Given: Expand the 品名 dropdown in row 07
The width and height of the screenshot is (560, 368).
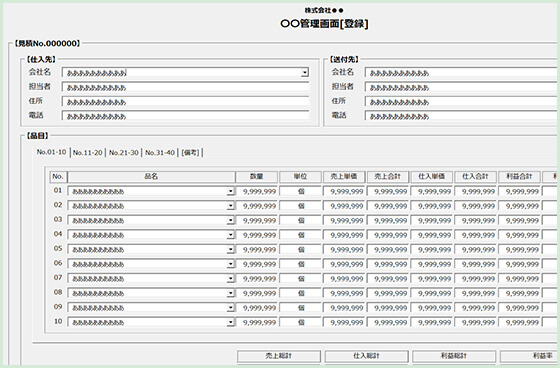Looking at the screenshot, I should [x=230, y=279].
